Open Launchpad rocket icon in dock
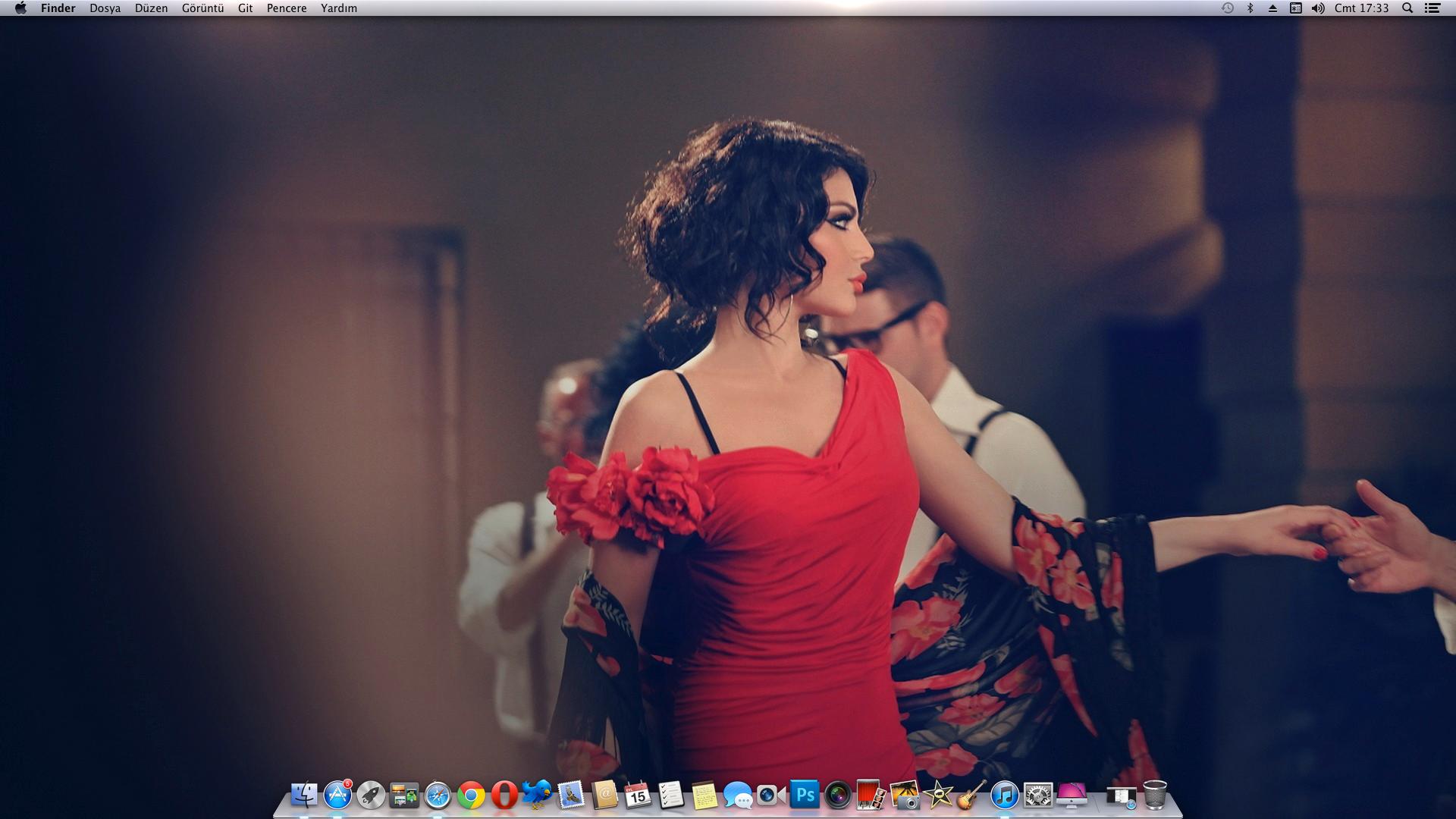1456x819 pixels. (x=371, y=795)
